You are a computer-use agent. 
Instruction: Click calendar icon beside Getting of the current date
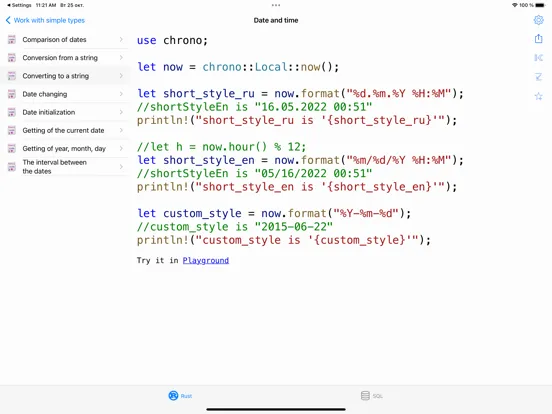12,130
